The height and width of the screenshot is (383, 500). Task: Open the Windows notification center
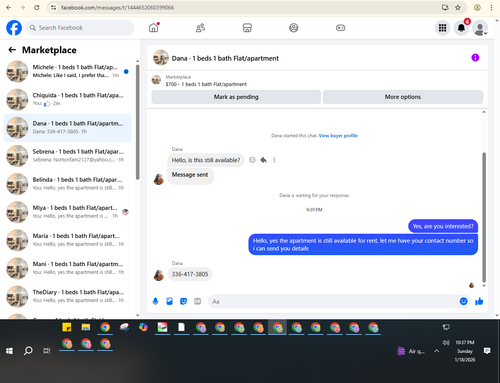[487, 351]
